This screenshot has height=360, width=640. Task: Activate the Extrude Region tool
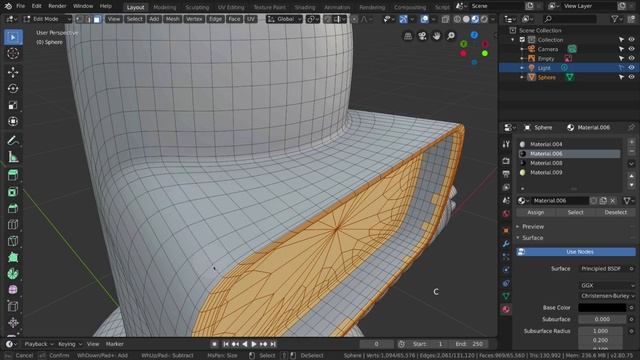13,176
